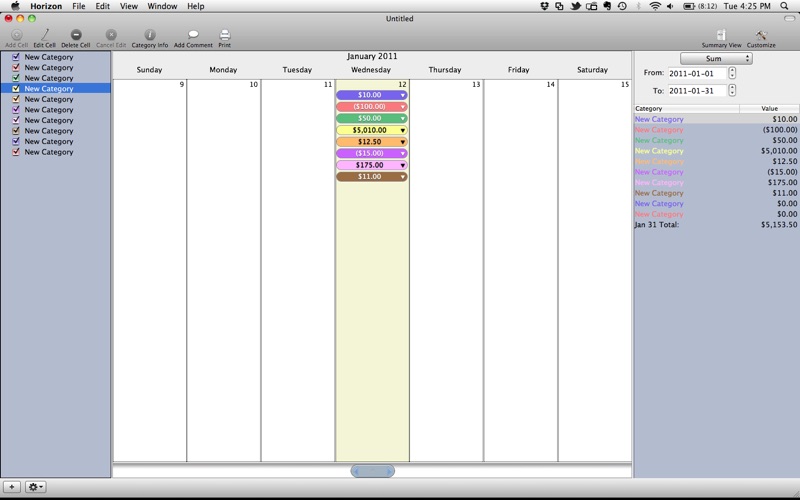Image resolution: width=800 pixels, height=500 pixels.
Task: Select the summary row valued $12.50
Action: (x=716, y=161)
